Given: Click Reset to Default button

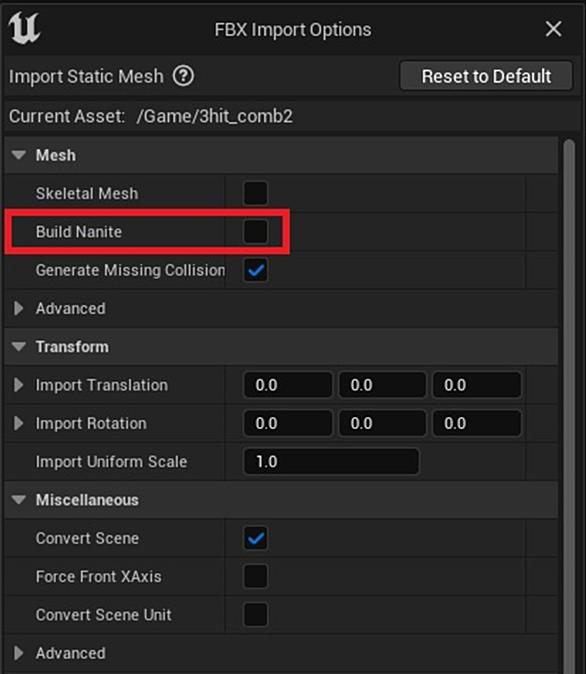Looking at the screenshot, I should 486,76.
